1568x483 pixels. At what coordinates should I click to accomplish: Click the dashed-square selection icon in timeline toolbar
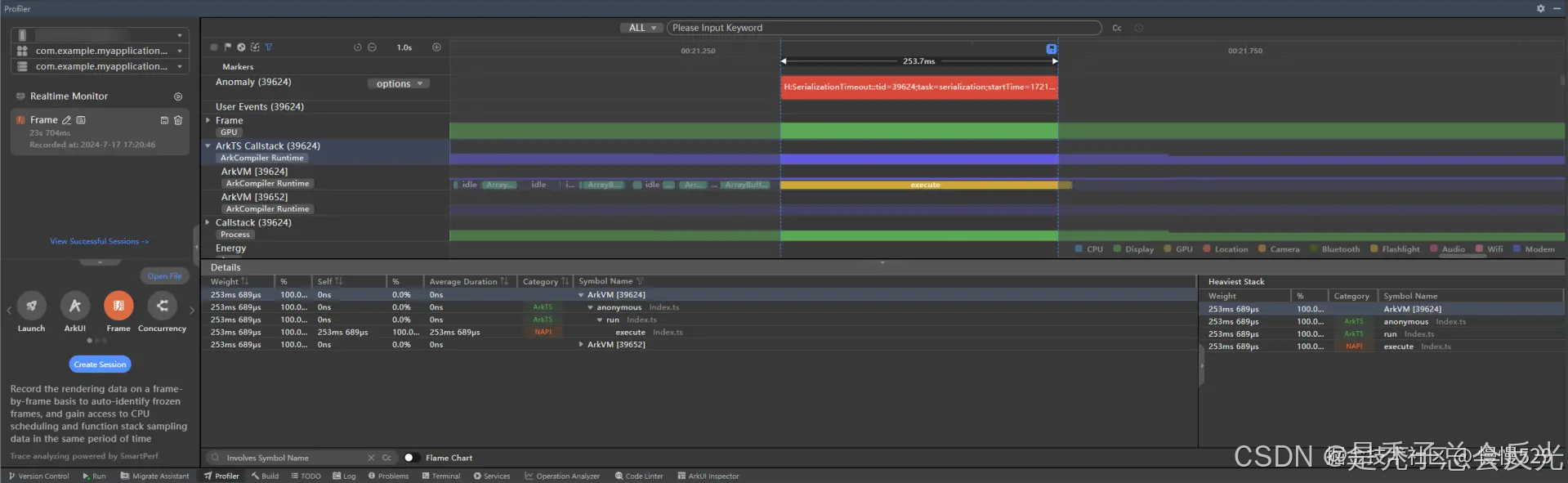(x=255, y=47)
